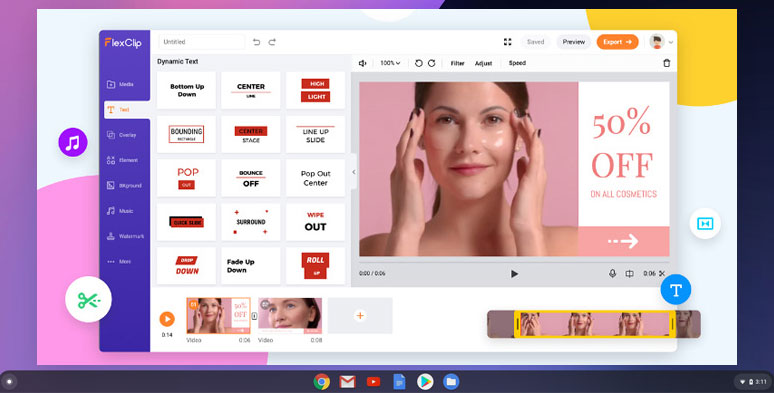Screen dimensions: 774x393
Task: Open the user avatar account dropdown
Action: 661,42
